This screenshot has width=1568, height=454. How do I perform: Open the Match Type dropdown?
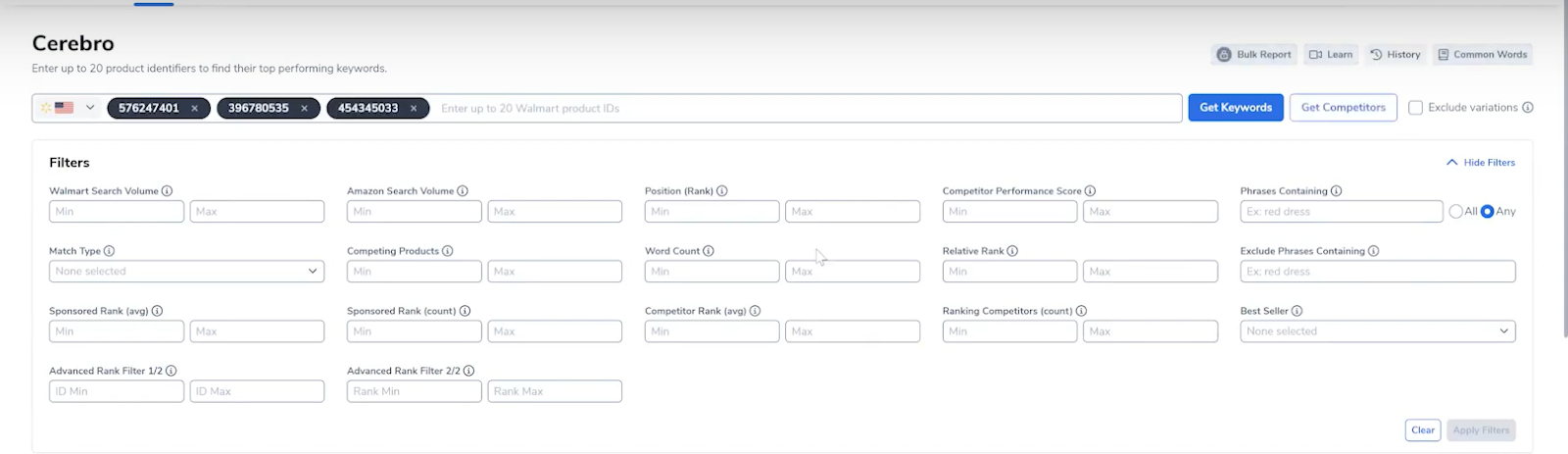tap(186, 272)
